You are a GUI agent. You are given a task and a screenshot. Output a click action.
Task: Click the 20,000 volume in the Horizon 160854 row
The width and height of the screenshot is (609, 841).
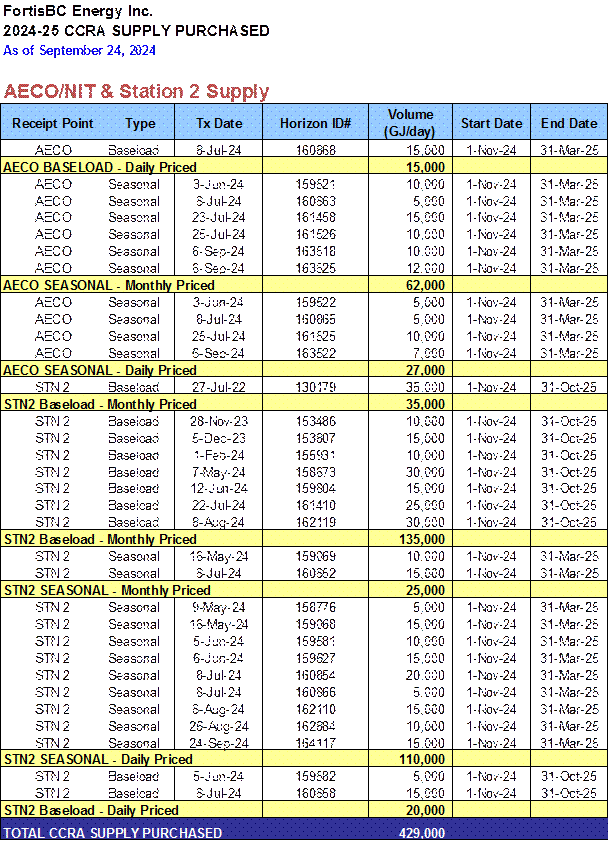(425, 675)
